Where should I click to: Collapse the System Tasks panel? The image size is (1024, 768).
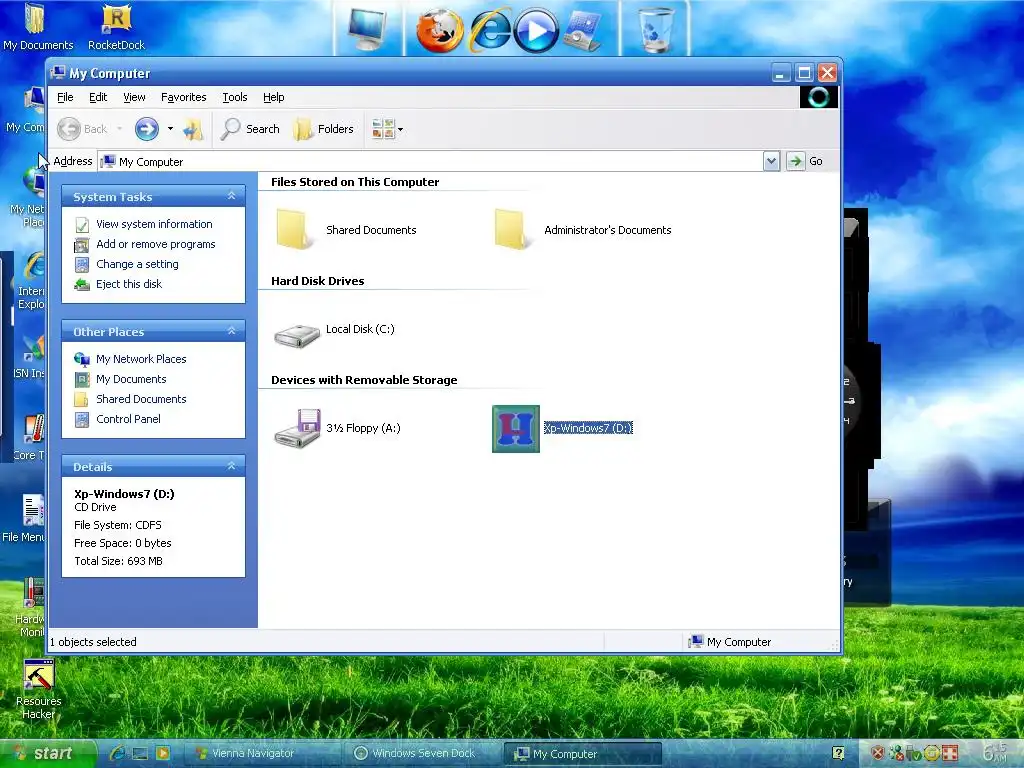[231, 196]
